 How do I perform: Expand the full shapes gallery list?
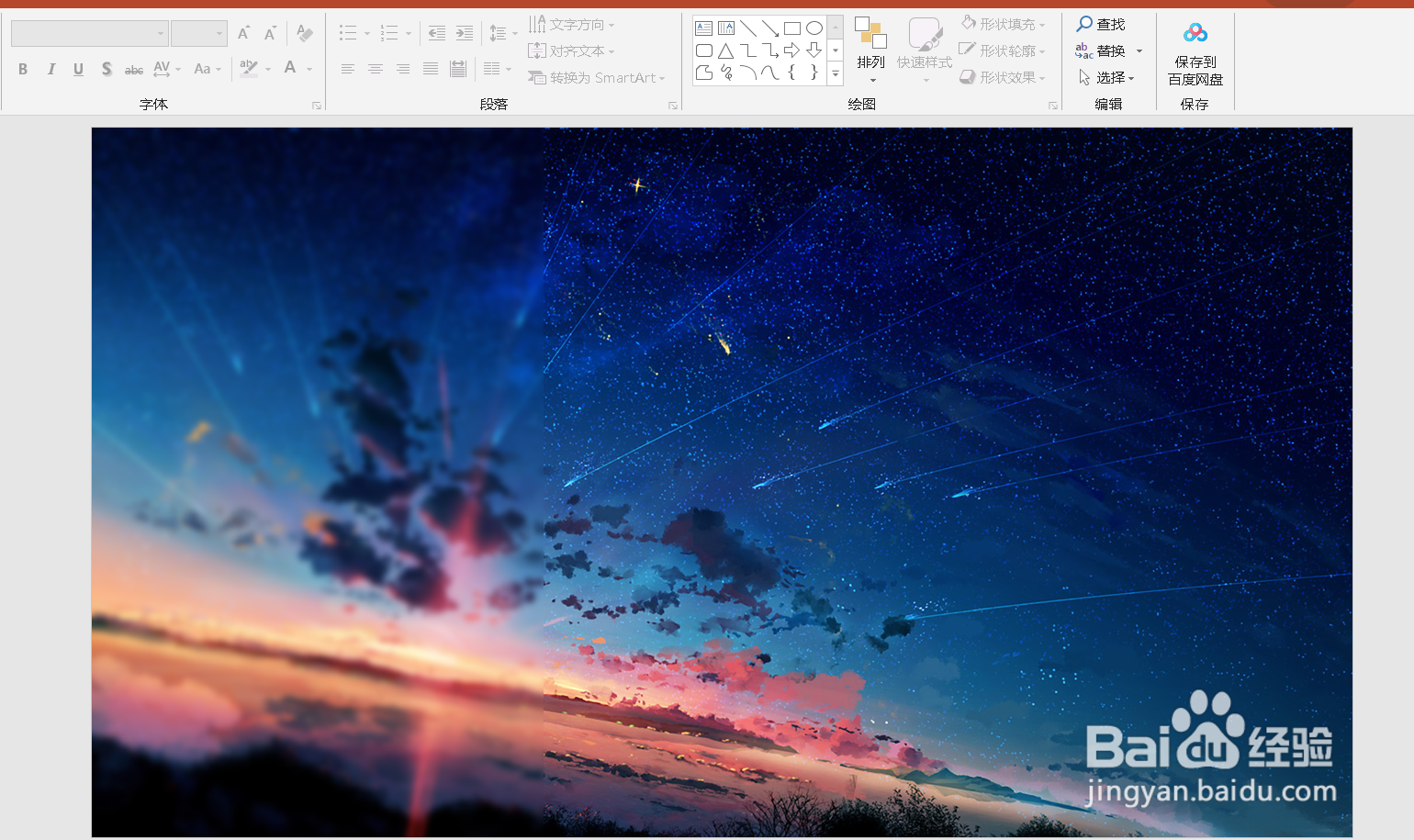pyautogui.click(x=835, y=73)
